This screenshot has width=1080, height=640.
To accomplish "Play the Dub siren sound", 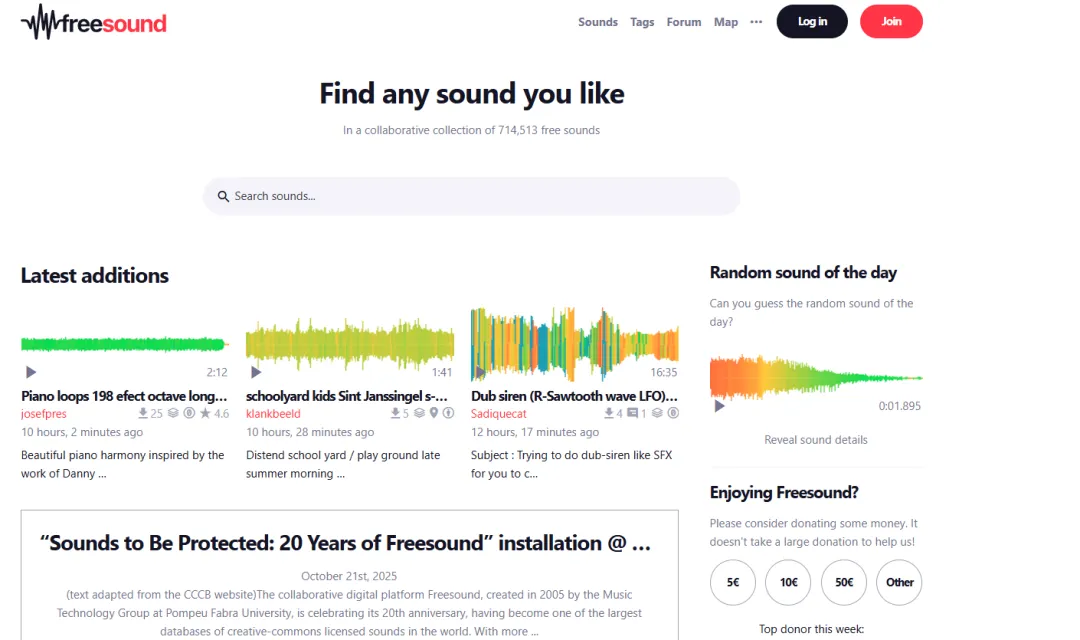I will click(480, 372).
